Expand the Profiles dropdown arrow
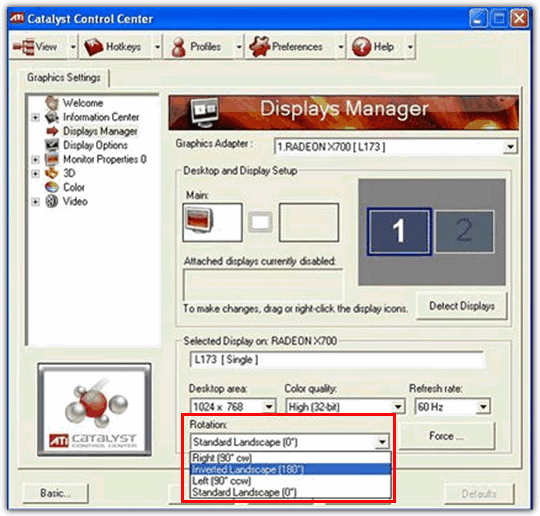This screenshot has width=540, height=516. [239, 47]
